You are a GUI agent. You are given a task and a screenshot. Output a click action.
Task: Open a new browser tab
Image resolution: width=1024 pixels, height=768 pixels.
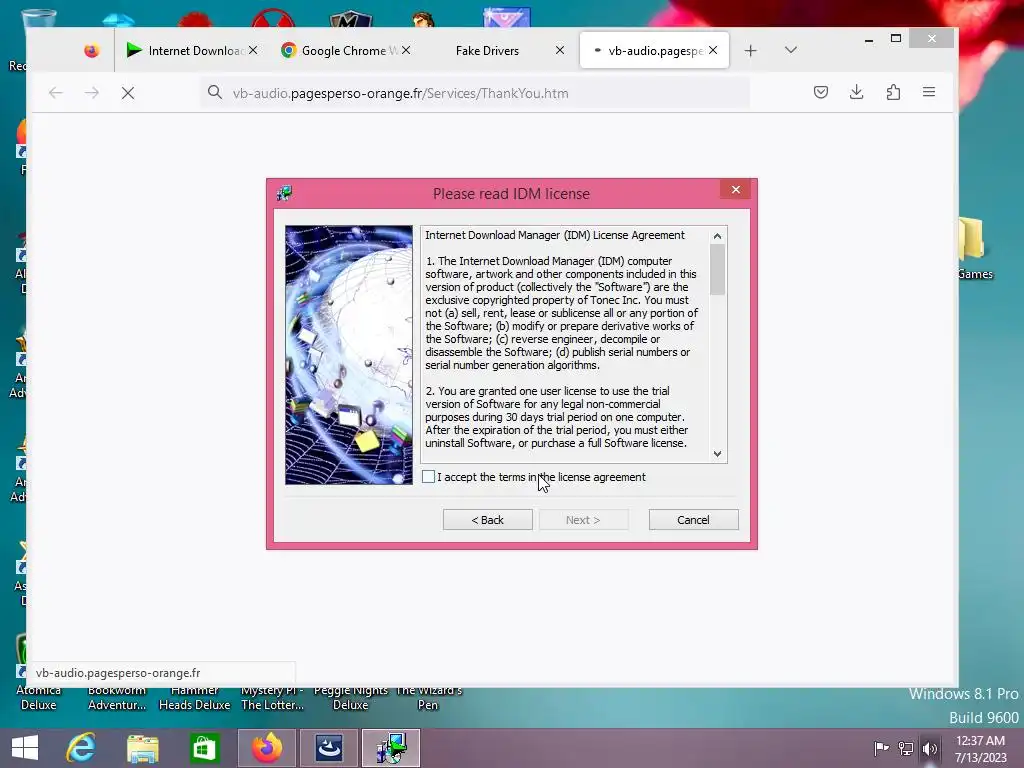[750, 50]
